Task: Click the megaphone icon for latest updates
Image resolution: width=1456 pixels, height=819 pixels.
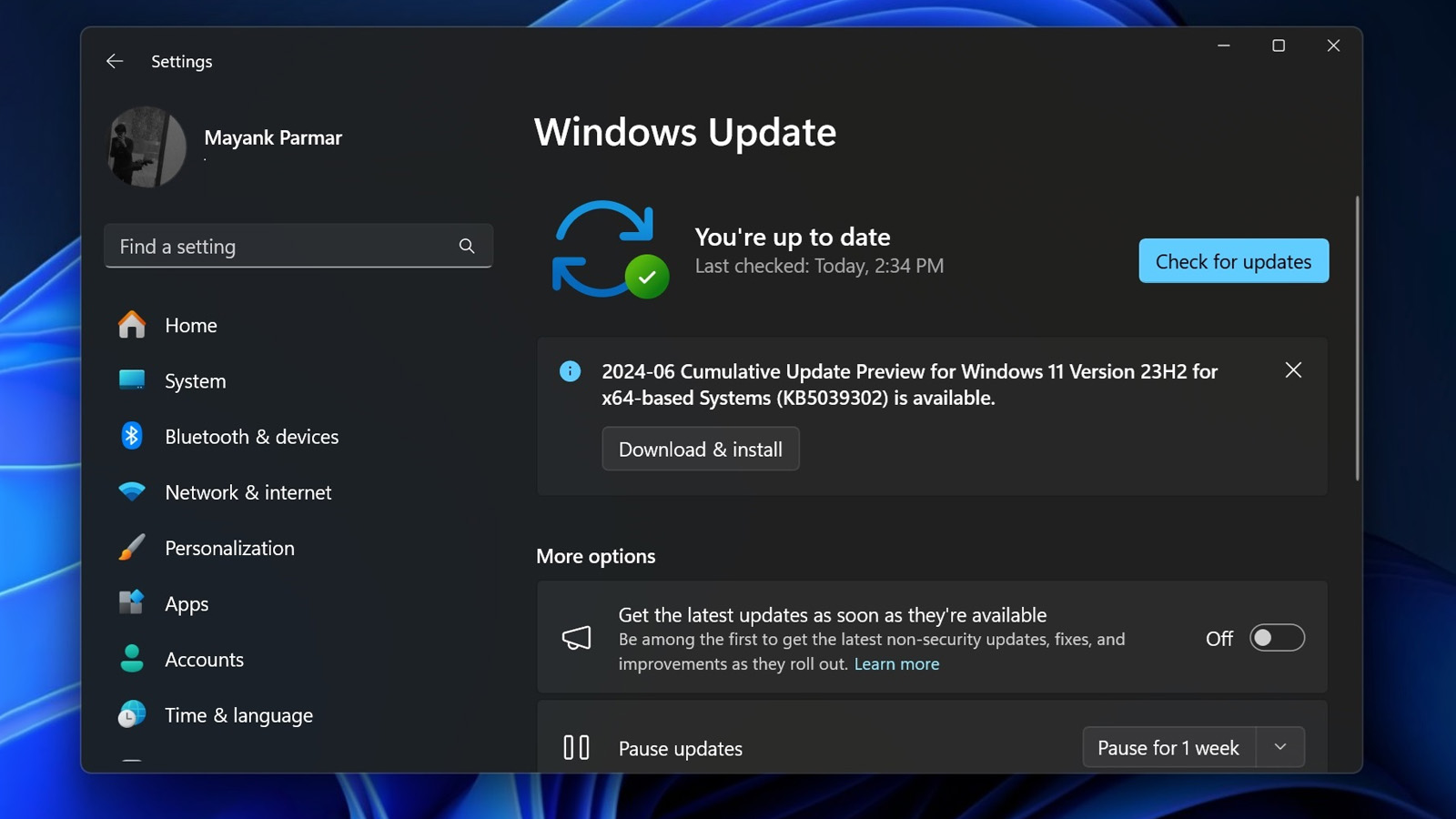Action: tap(576, 638)
